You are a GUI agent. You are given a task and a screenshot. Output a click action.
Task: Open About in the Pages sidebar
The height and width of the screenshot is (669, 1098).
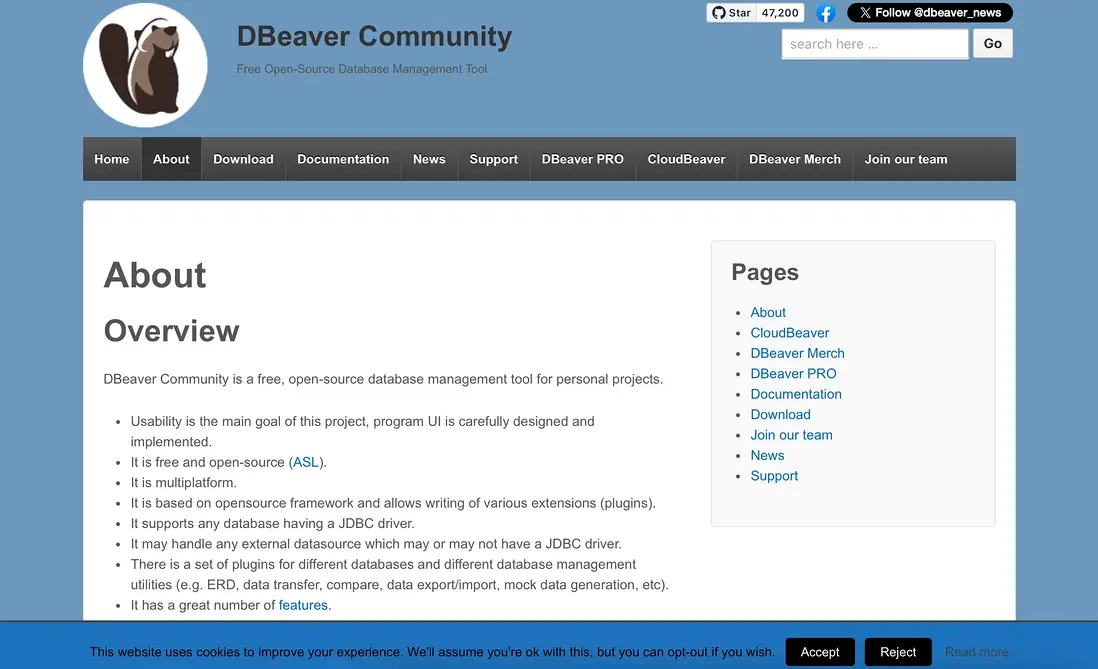768,312
